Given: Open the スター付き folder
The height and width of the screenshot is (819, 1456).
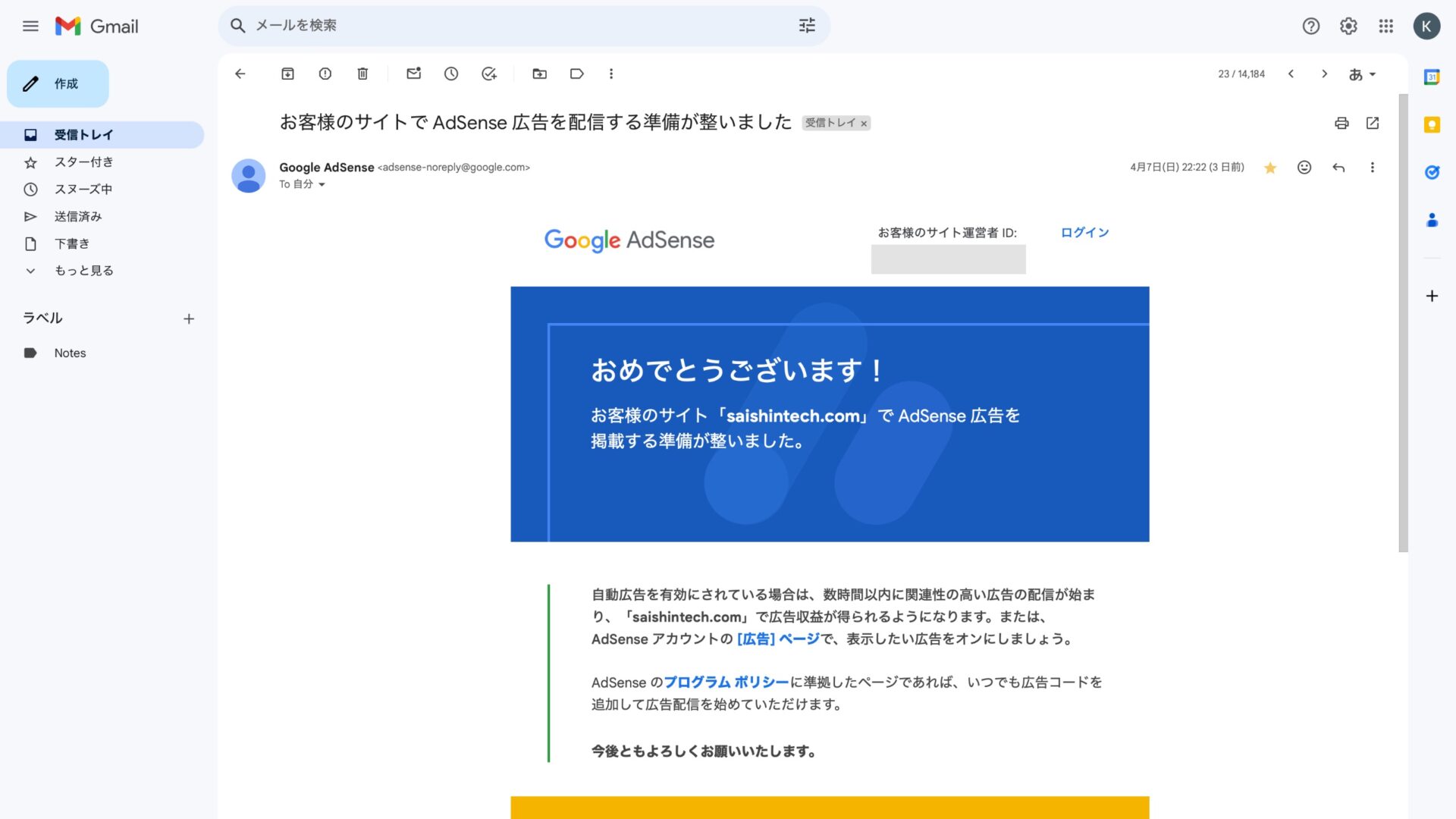Looking at the screenshot, I should pos(83,162).
